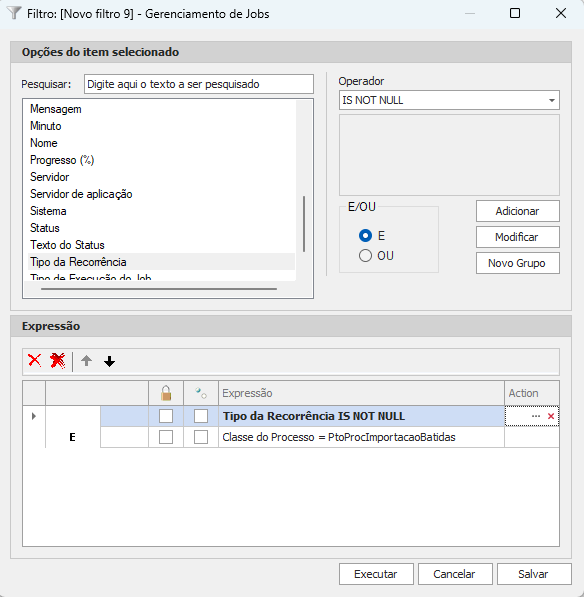Click the empty operator value area
Viewport: 584px width, 597px height.
tap(449, 155)
